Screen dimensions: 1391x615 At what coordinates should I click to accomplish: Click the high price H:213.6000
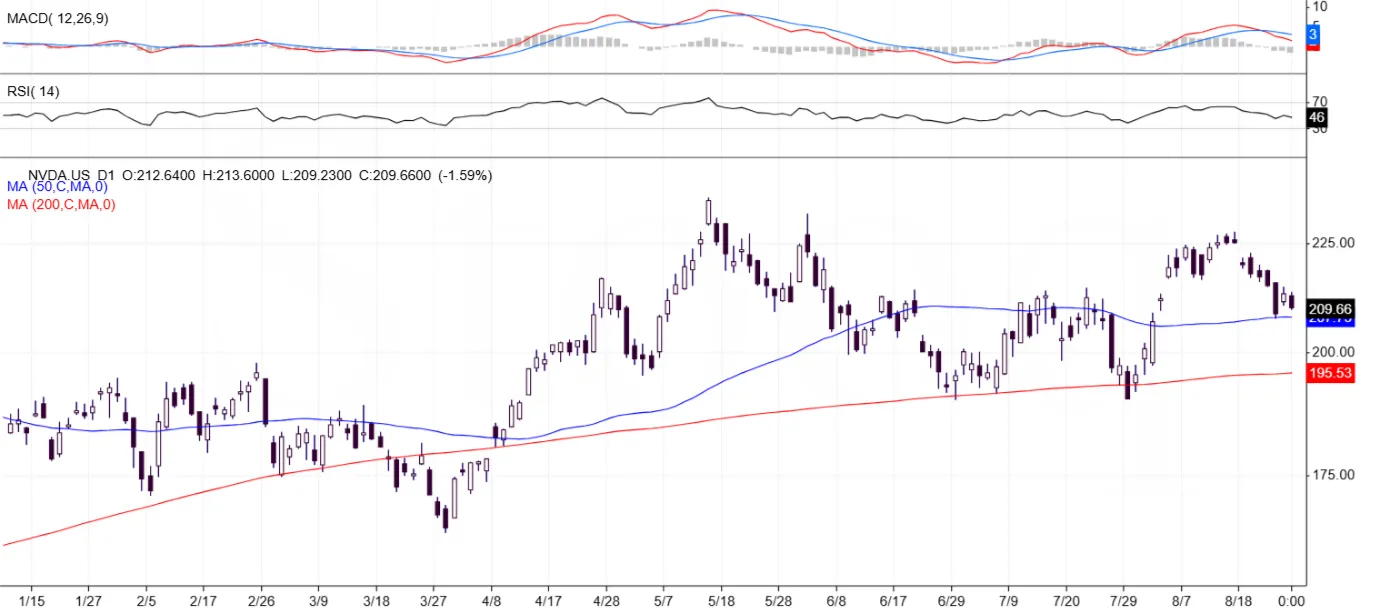coord(239,175)
